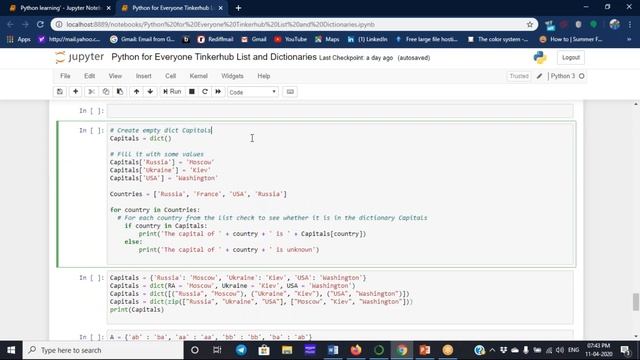
Task: Open the Rediffmail bookmark
Action: pos(215,39)
